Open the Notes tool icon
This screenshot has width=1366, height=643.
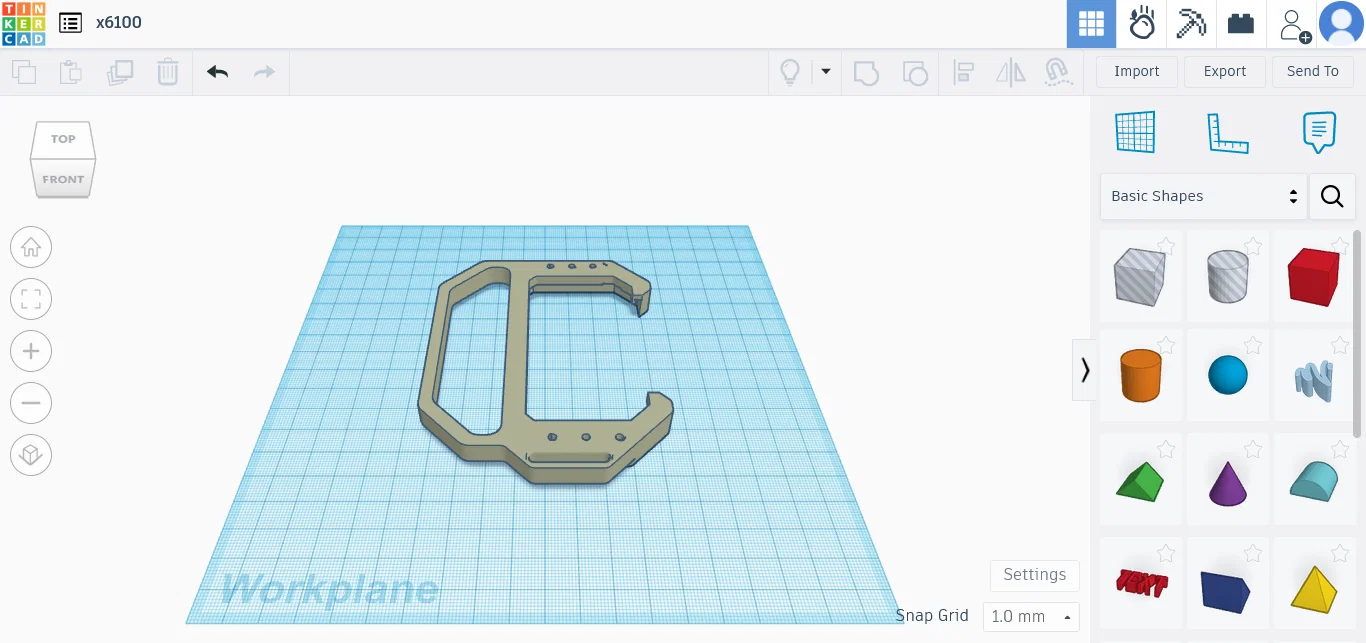(1319, 132)
